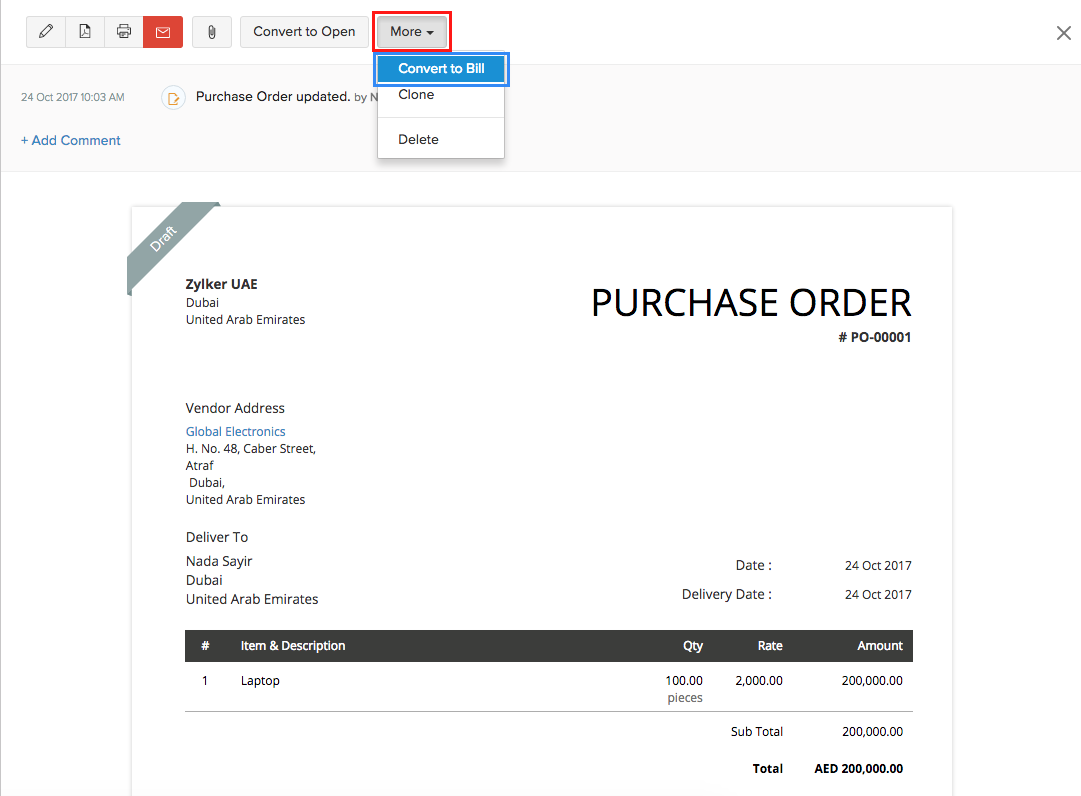Screen dimensions: 1081x796
Task: Click the Zylker UAE company name
Action: pyautogui.click(x=221, y=284)
